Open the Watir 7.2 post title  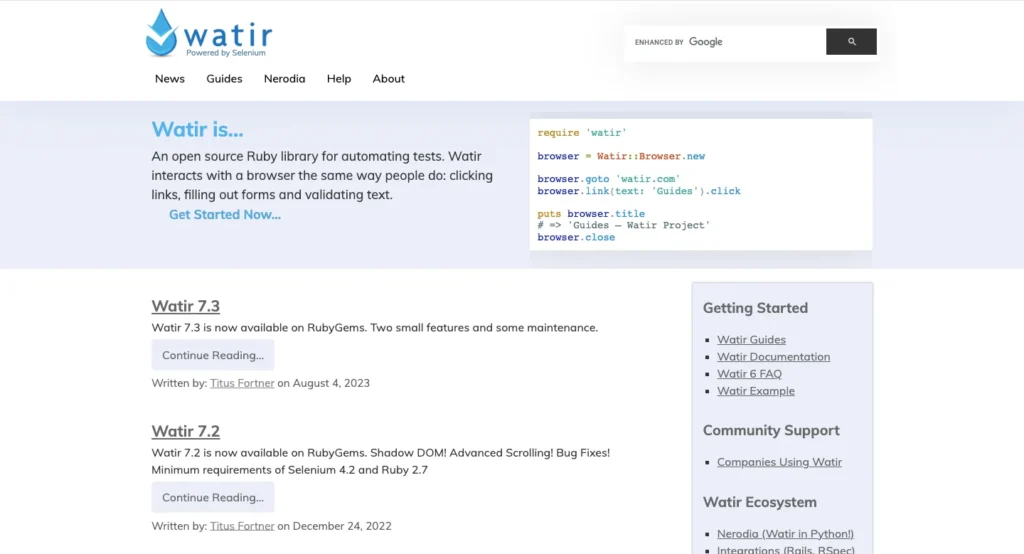click(x=185, y=431)
